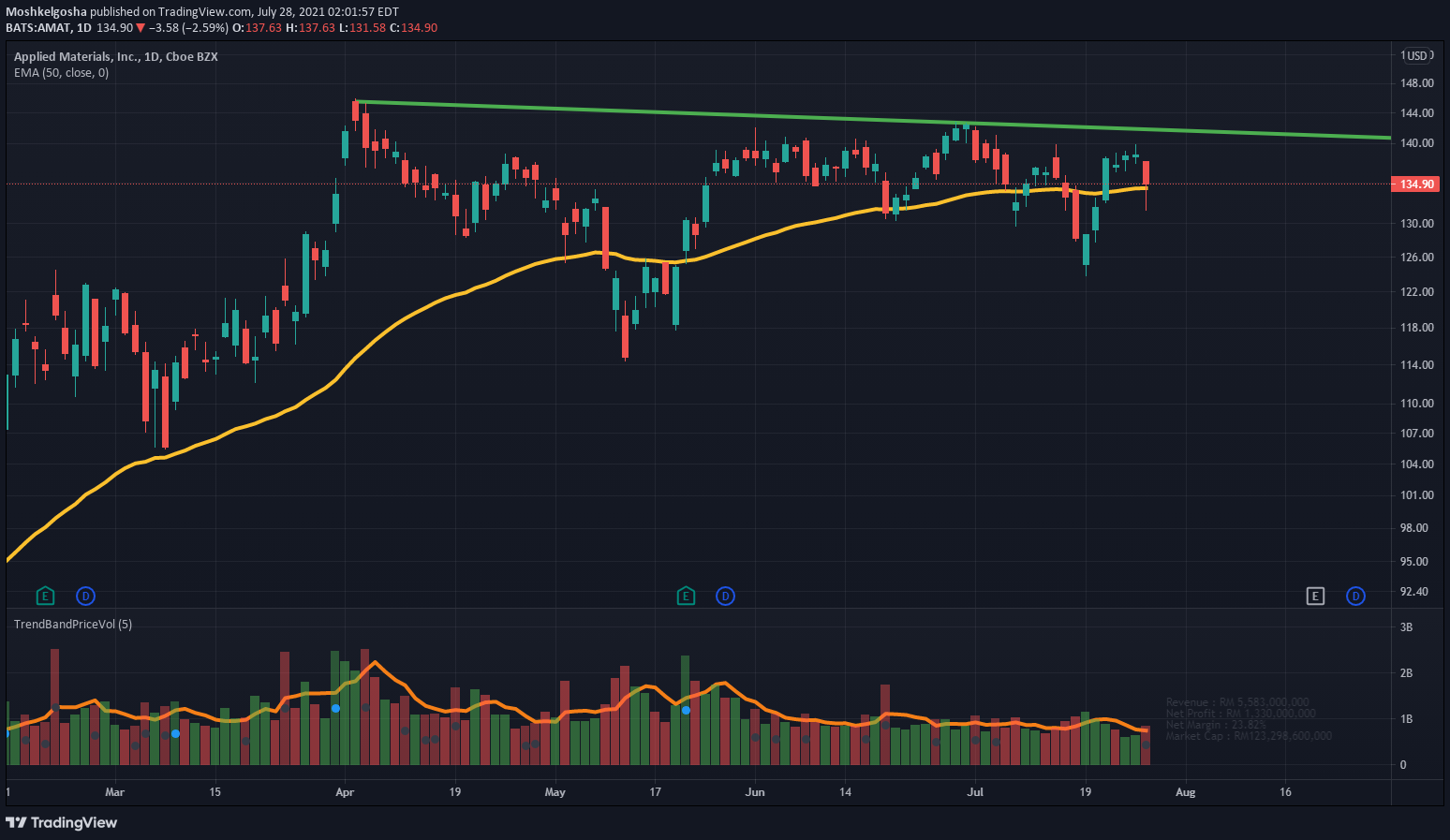Click the 126.00 price axis label

point(1416,257)
